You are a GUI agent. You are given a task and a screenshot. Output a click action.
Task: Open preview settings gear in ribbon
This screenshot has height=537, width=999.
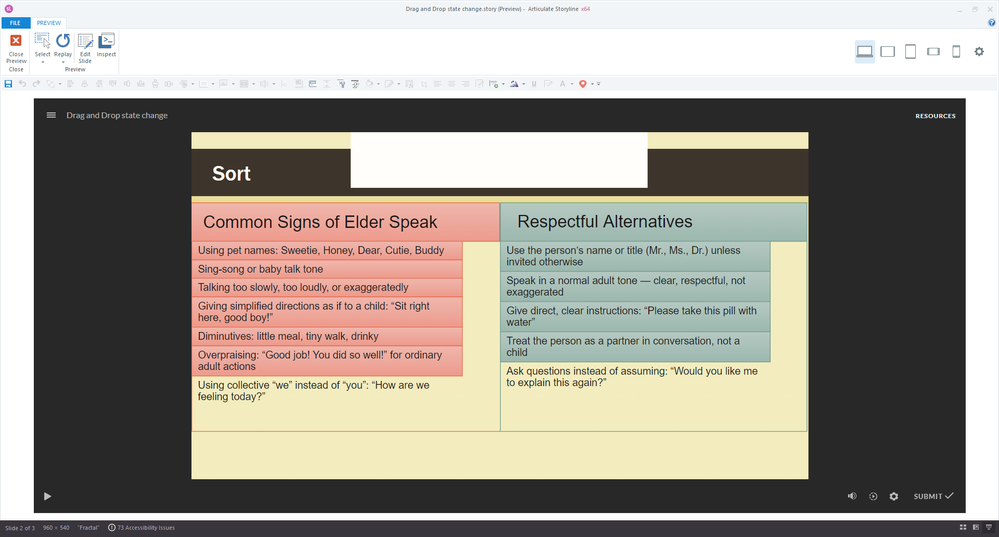coord(979,52)
